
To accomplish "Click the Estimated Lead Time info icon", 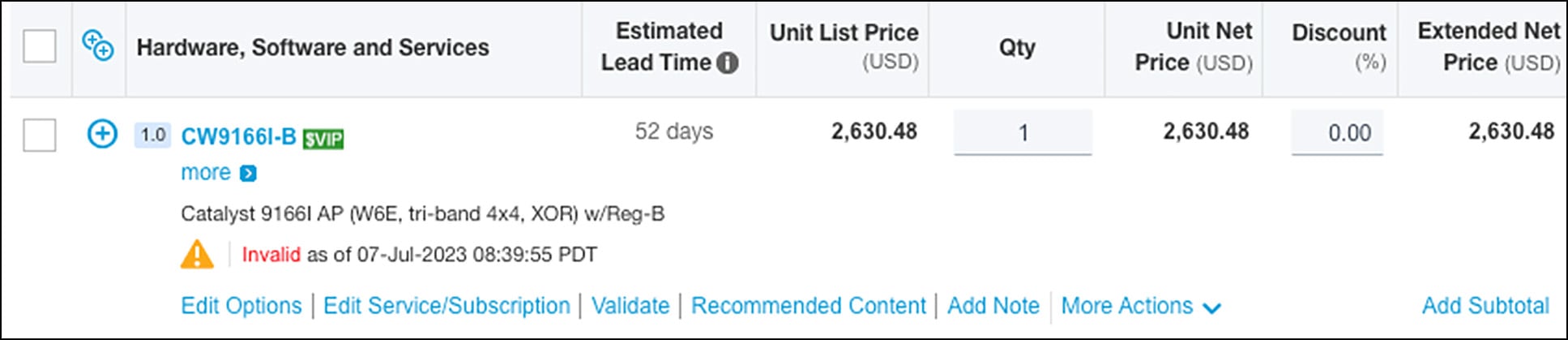I will (728, 62).
